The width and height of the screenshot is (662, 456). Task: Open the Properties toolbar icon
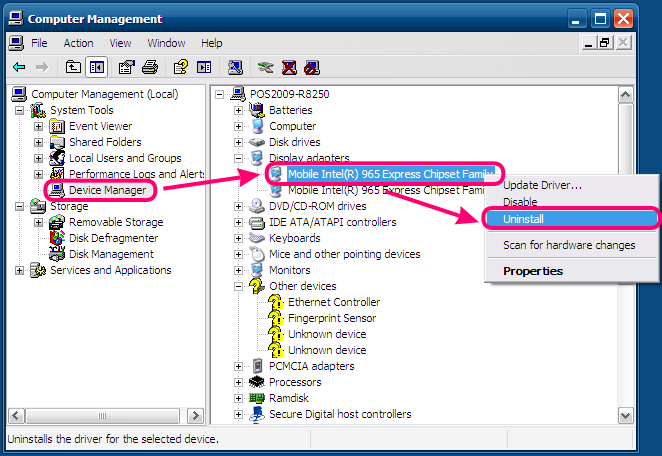click(126, 67)
